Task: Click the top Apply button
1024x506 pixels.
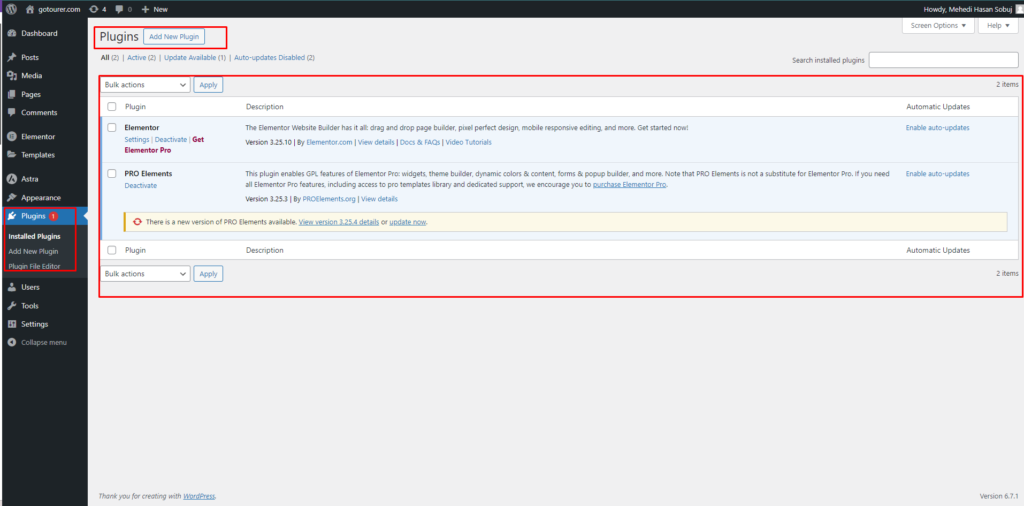Action: point(208,85)
